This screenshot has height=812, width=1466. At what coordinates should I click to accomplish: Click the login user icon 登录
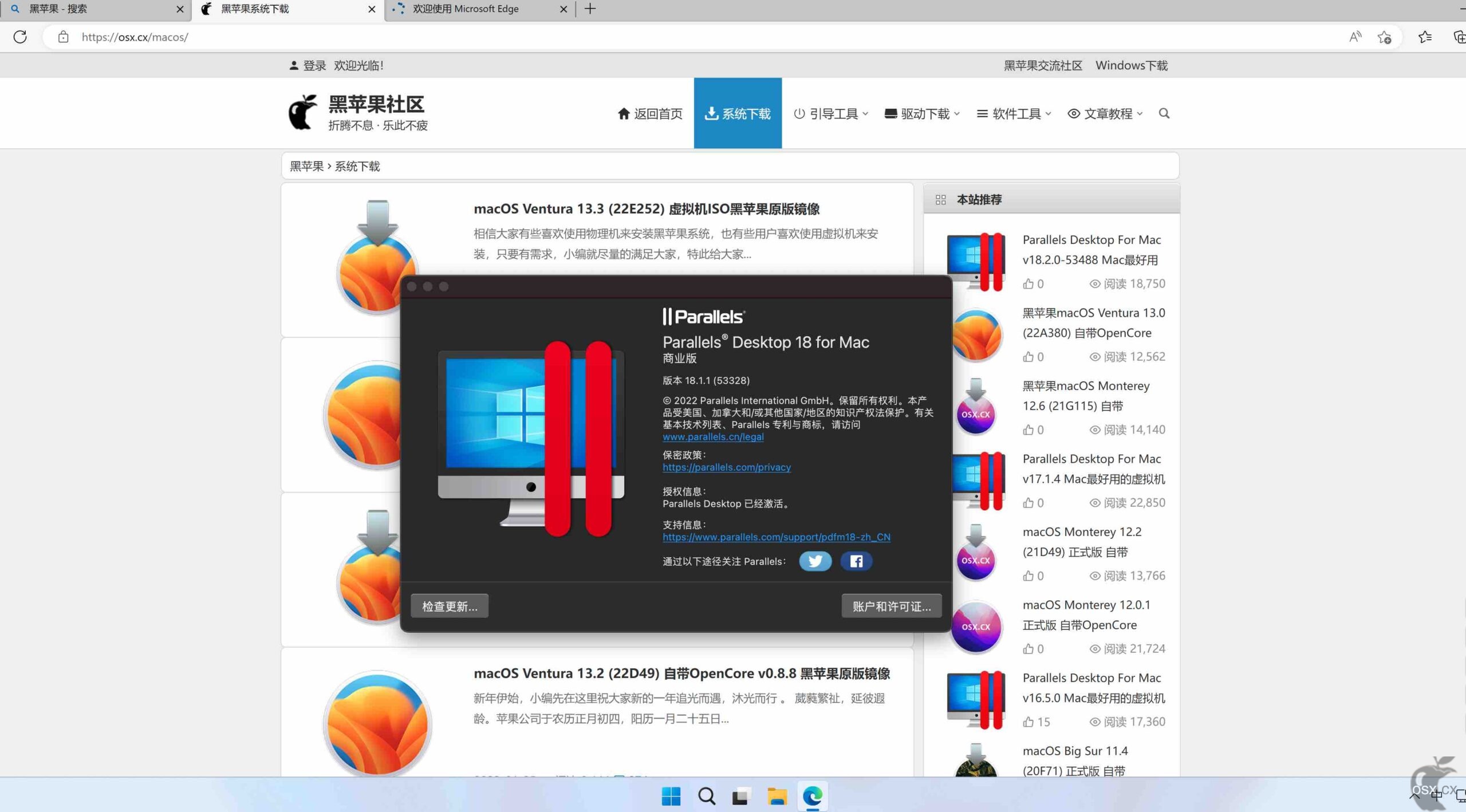click(x=294, y=65)
